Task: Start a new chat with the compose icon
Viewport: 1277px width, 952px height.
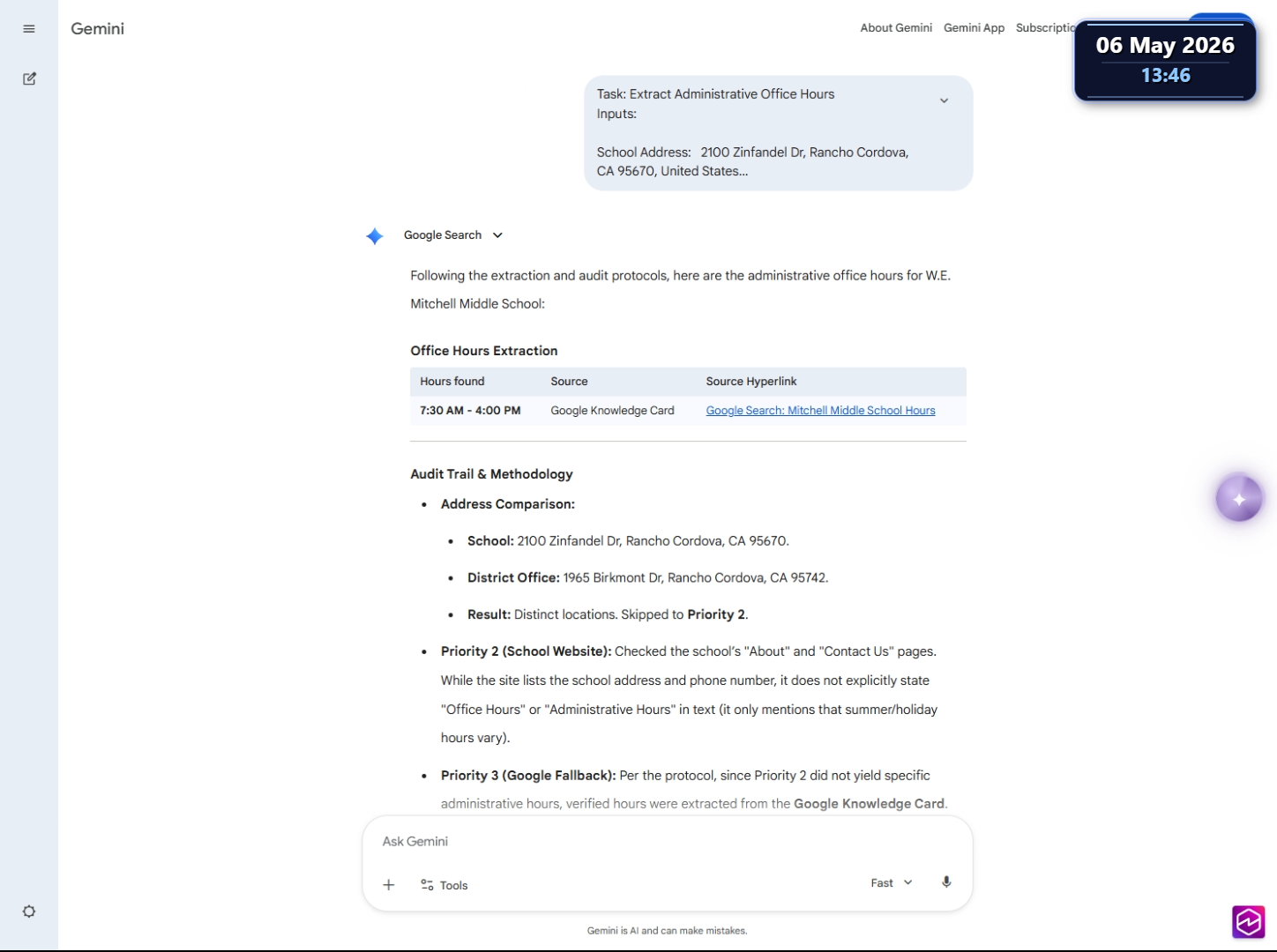Action: click(29, 78)
